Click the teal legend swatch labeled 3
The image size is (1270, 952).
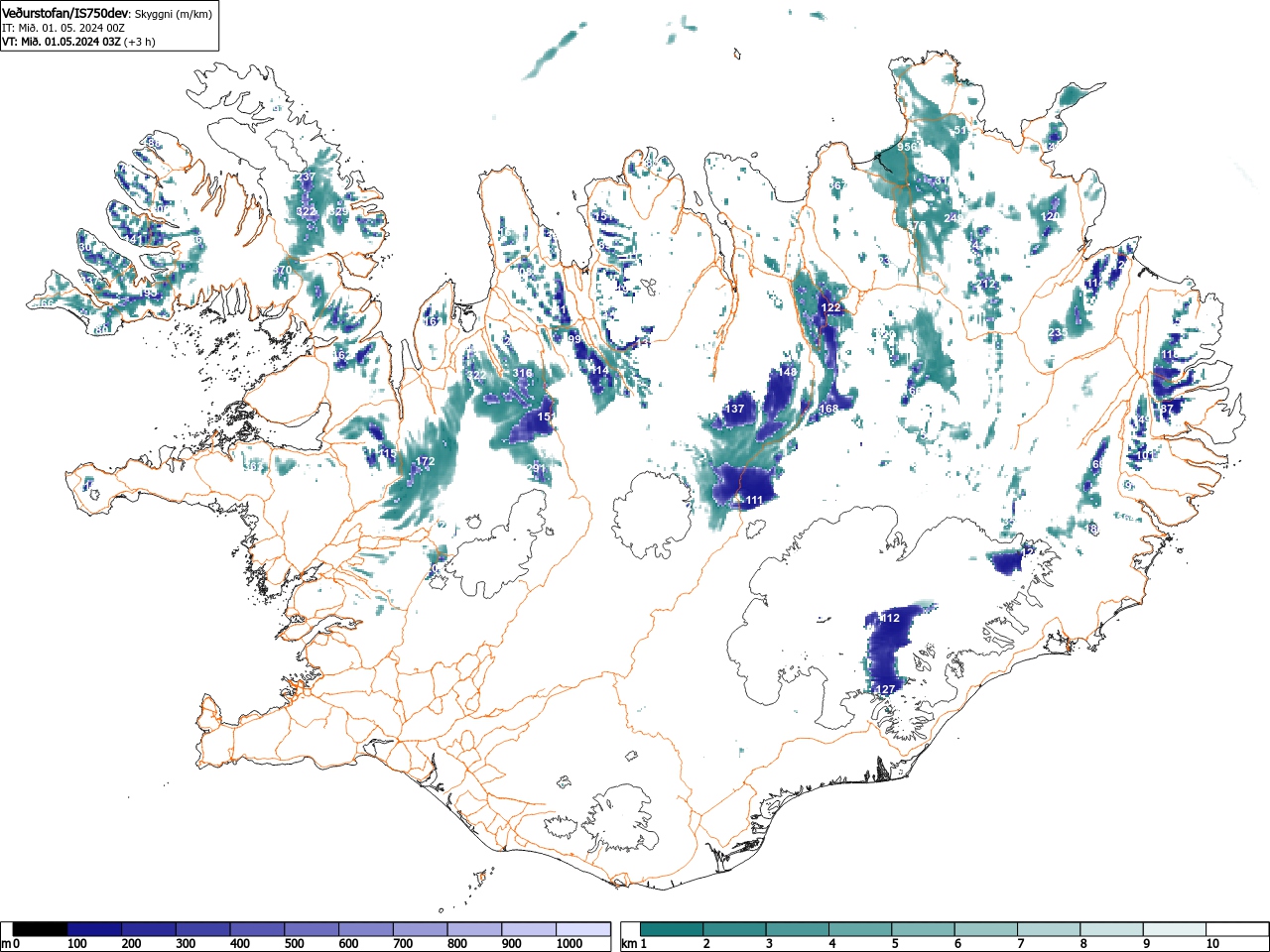[798, 929]
